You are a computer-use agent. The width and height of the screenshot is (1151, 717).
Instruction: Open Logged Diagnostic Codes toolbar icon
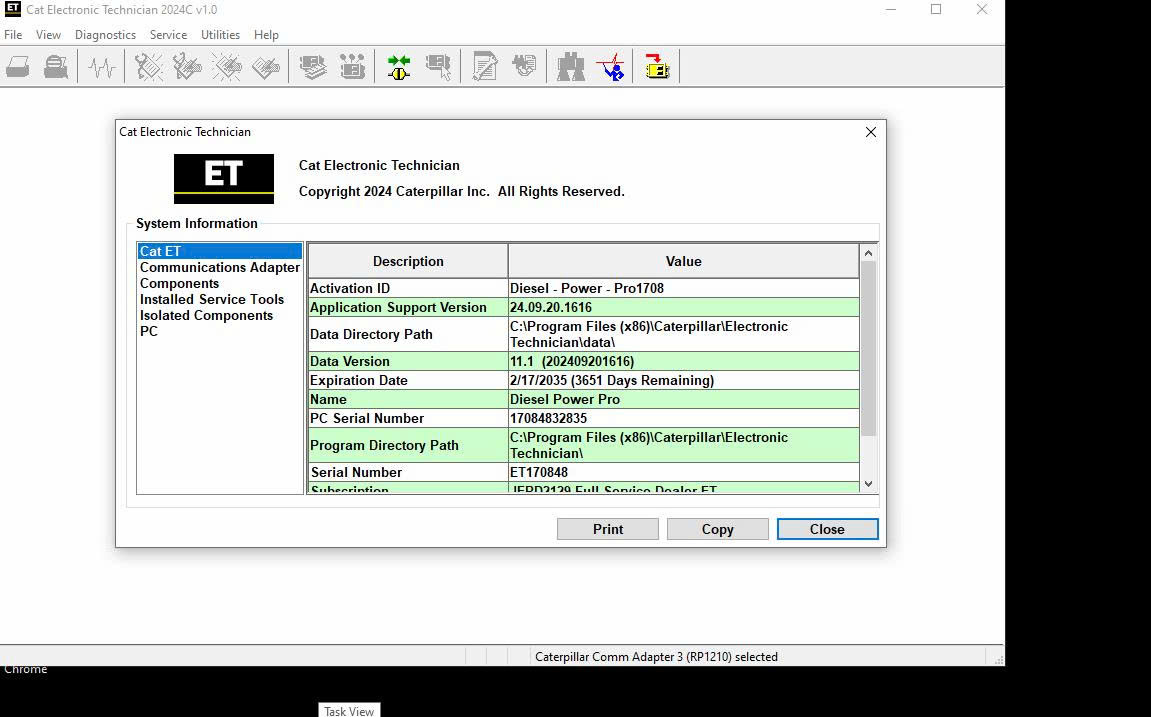click(x=187, y=67)
